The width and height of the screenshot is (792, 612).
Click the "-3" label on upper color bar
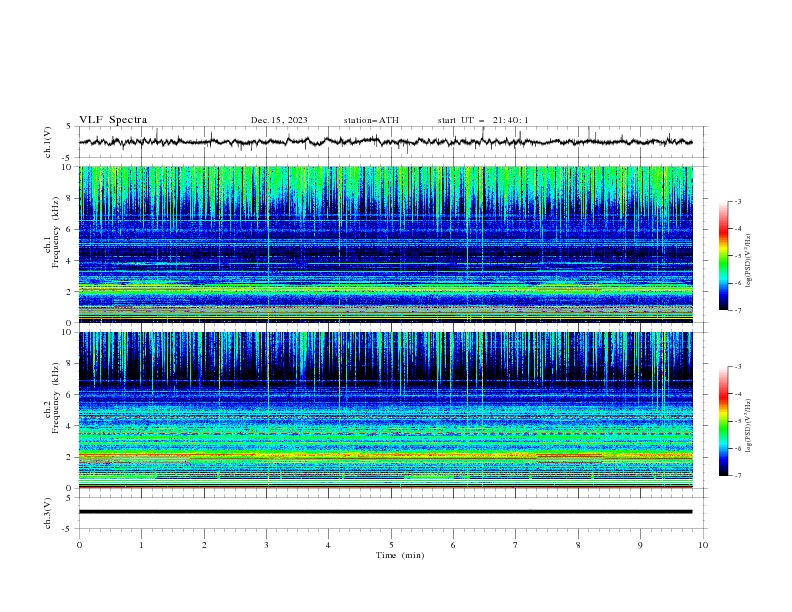(738, 201)
